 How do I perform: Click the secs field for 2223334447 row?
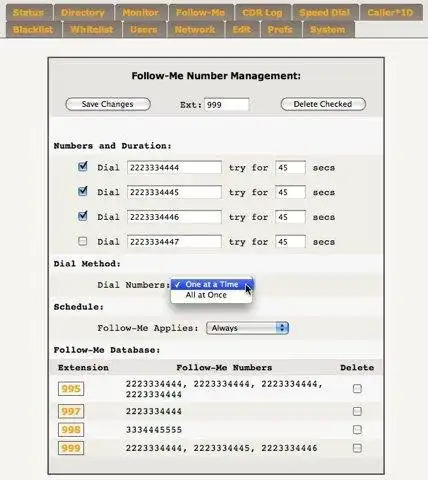pyautogui.click(x=290, y=242)
